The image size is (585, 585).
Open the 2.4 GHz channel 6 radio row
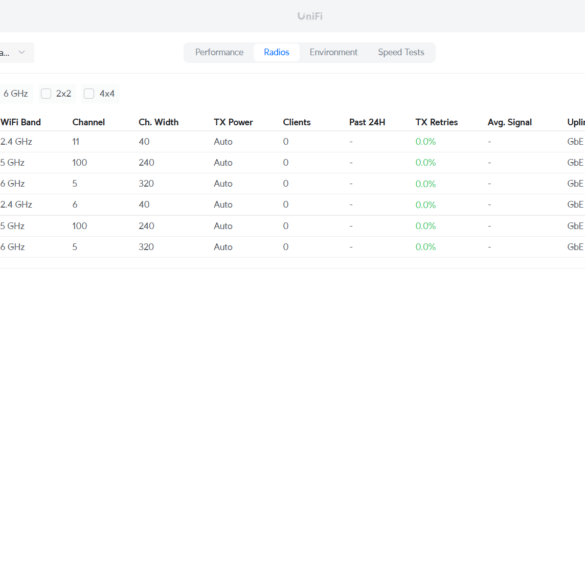292,204
